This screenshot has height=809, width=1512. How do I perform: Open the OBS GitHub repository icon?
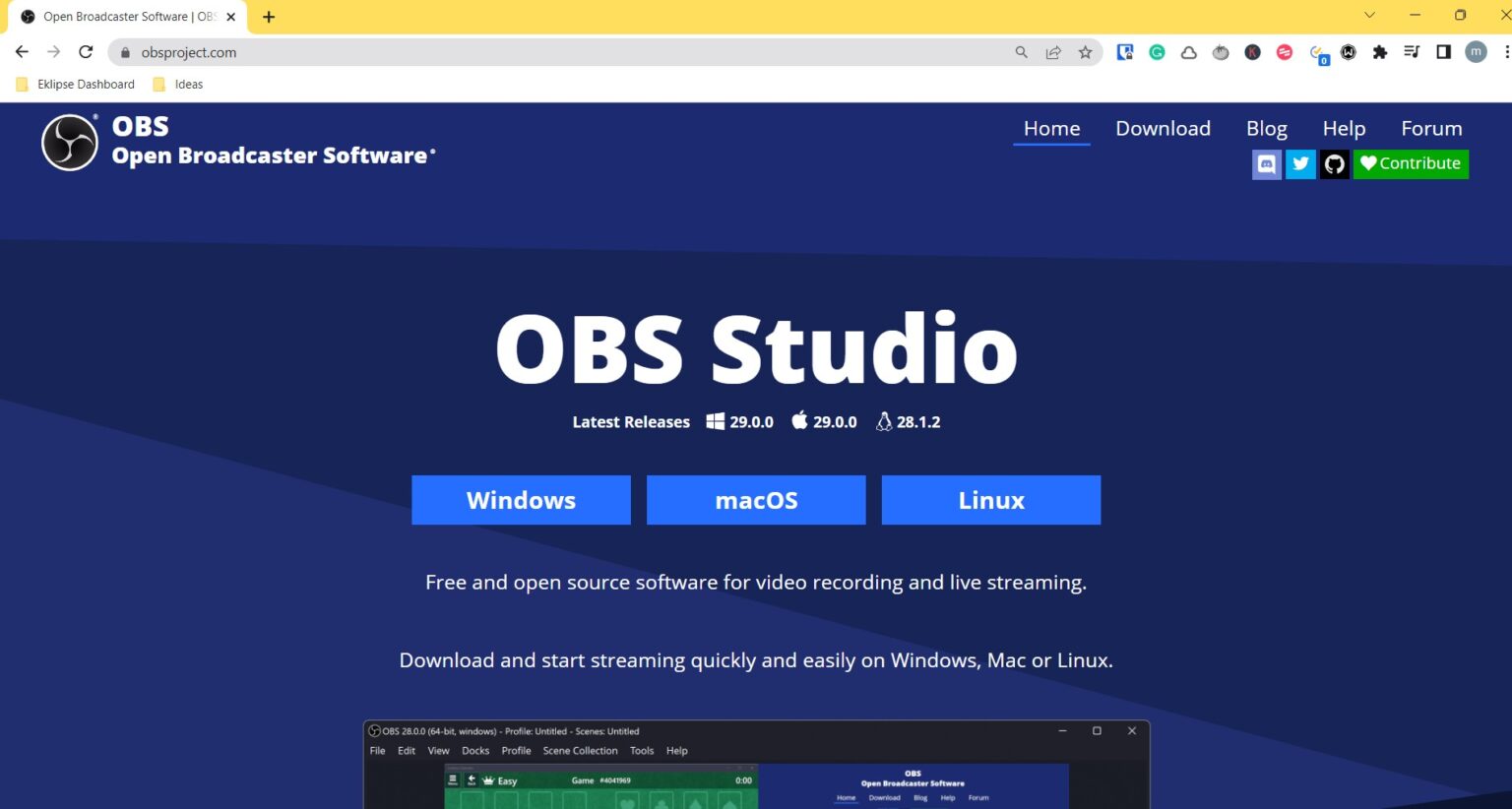click(x=1334, y=163)
